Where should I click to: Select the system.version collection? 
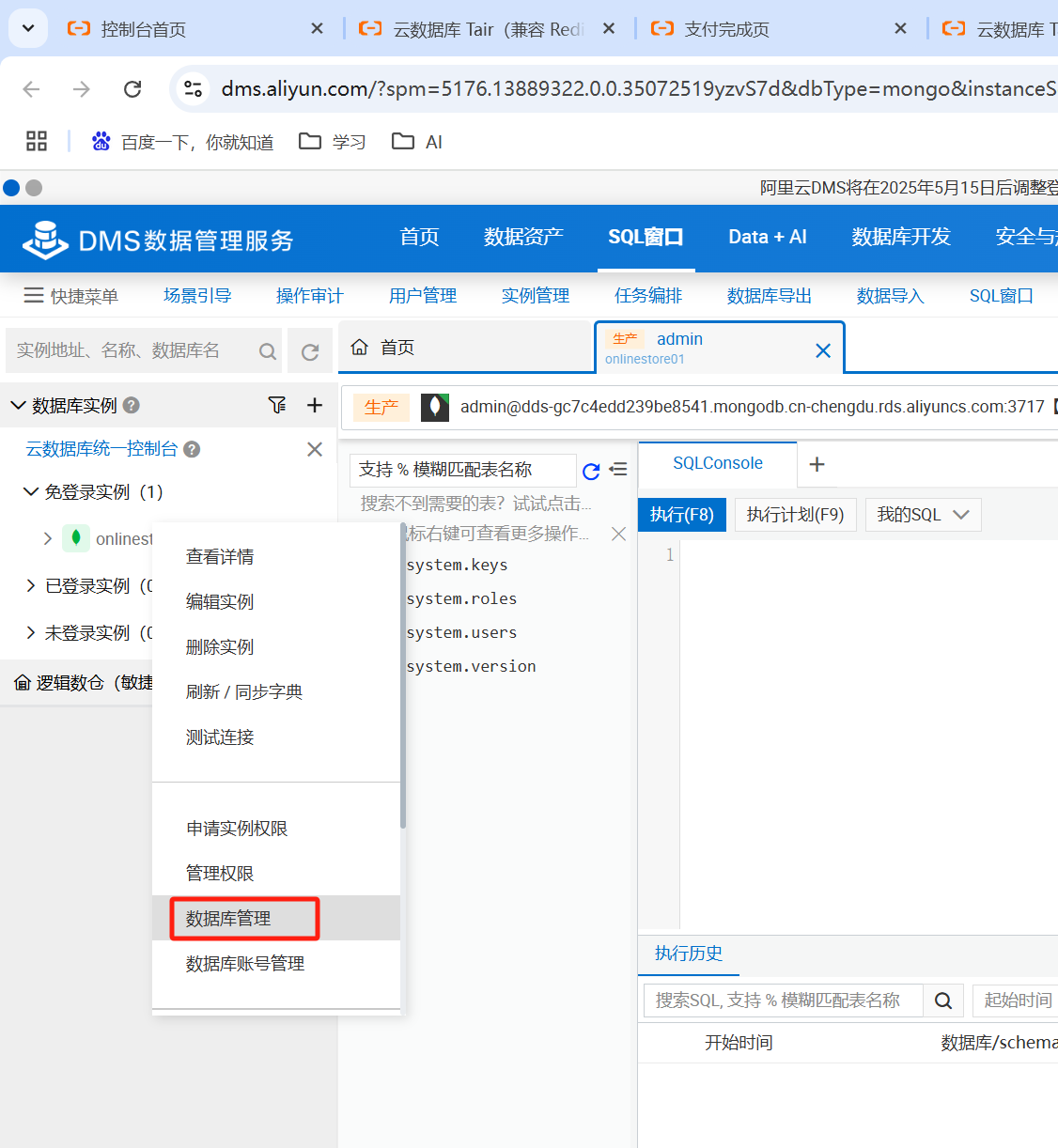tap(471, 666)
